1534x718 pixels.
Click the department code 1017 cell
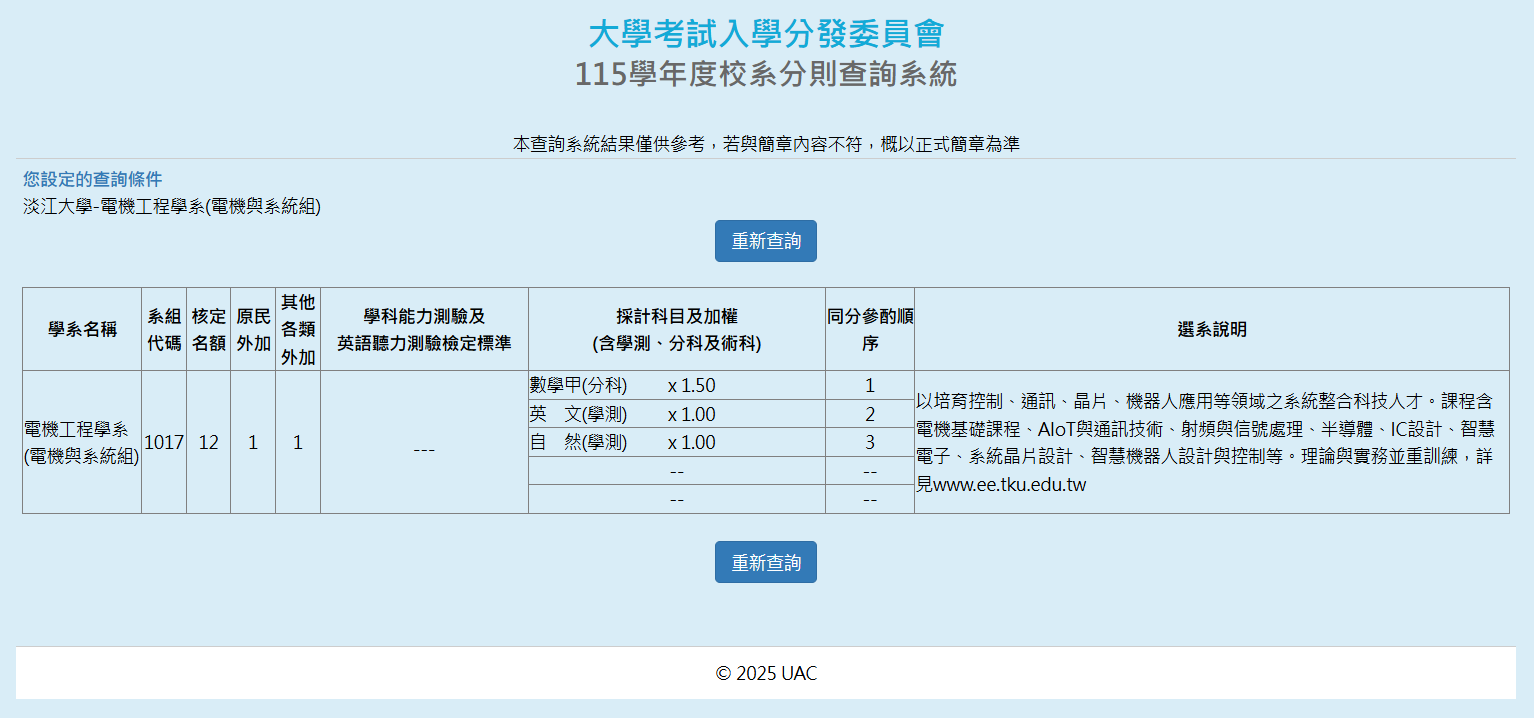[164, 442]
